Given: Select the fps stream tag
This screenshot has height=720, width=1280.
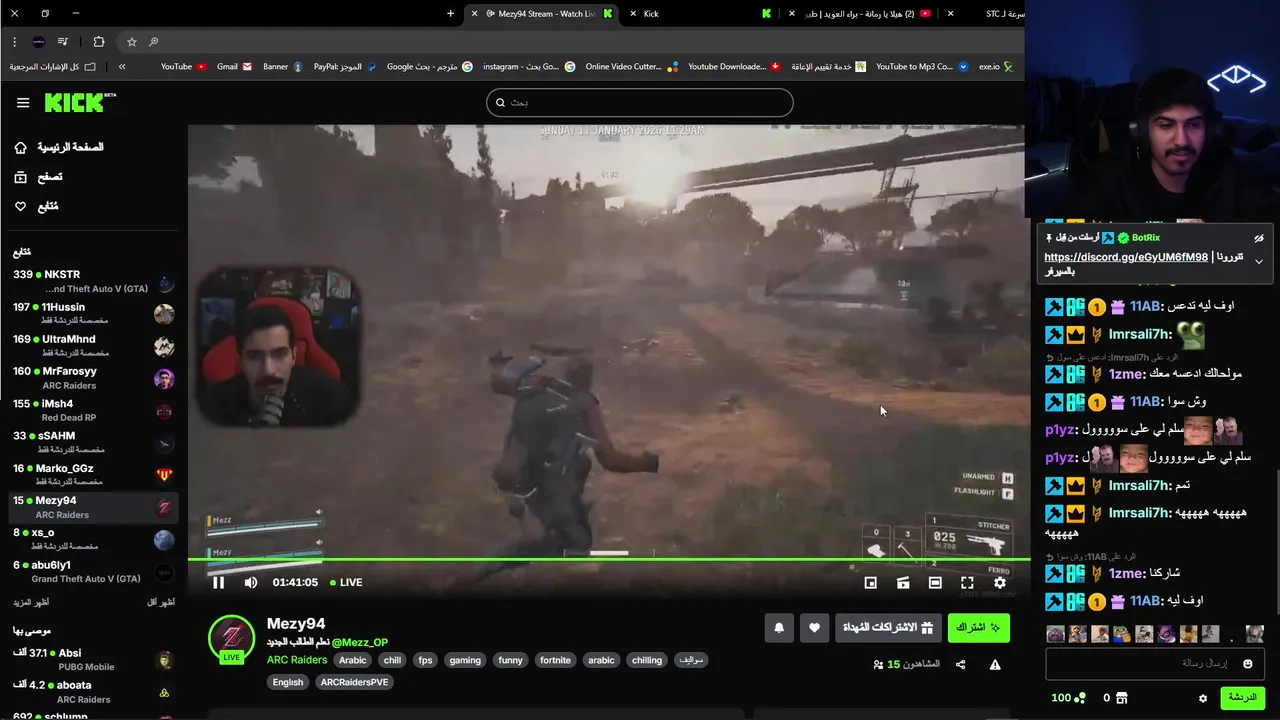Looking at the screenshot, I should tap(425, 660).
